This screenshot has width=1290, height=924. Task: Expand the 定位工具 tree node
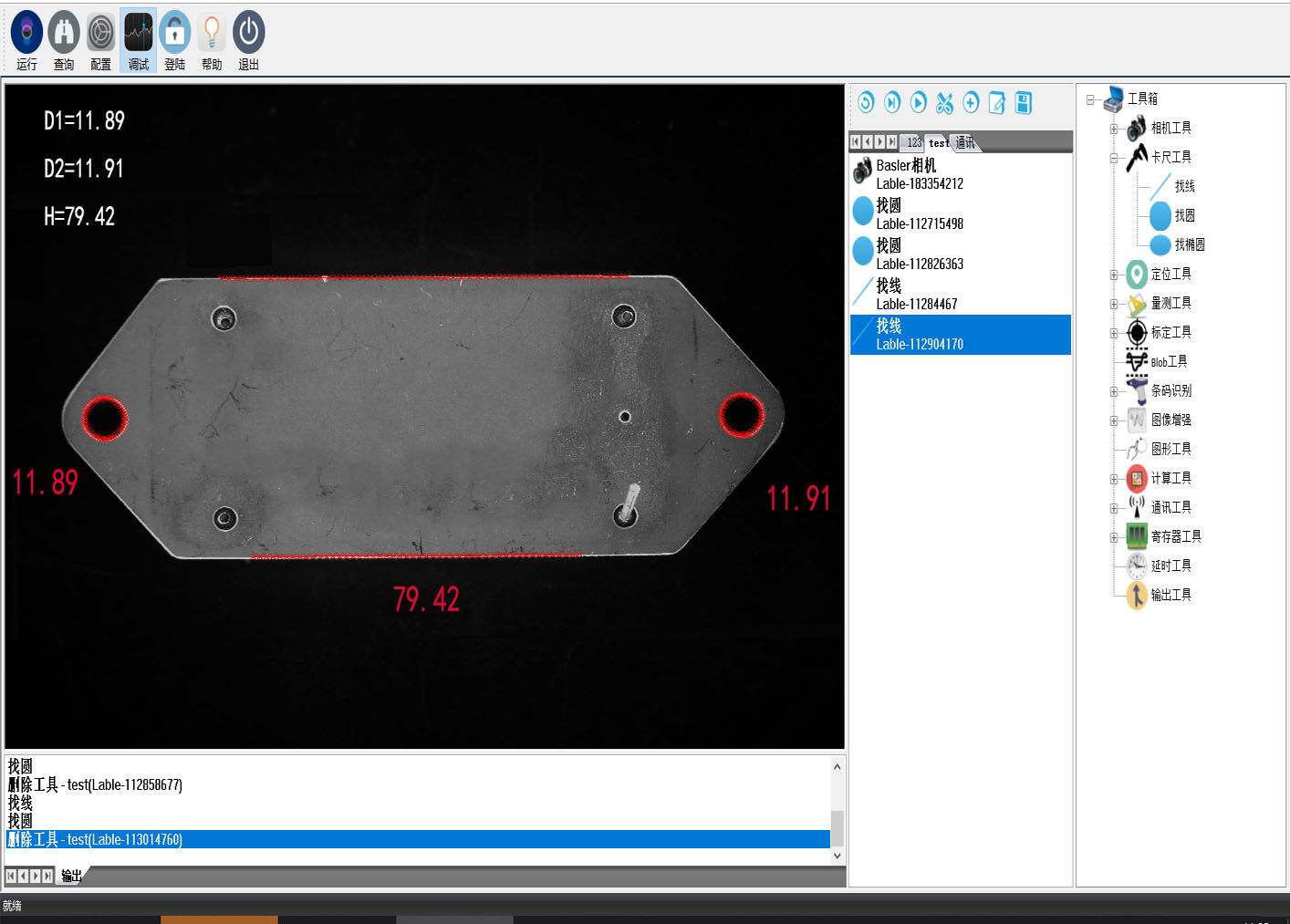point(1114,275)
